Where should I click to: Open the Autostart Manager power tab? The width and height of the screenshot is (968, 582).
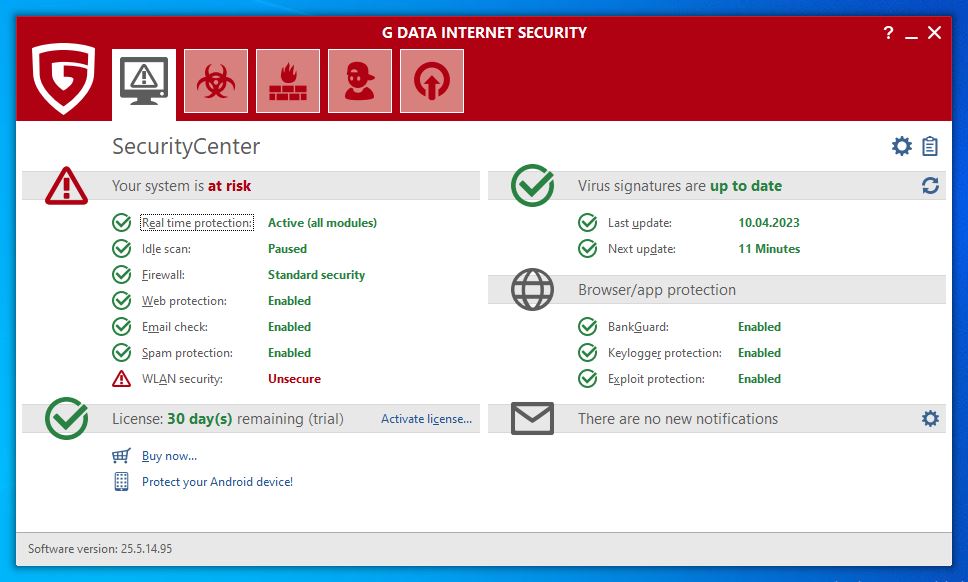pos(432,81)
